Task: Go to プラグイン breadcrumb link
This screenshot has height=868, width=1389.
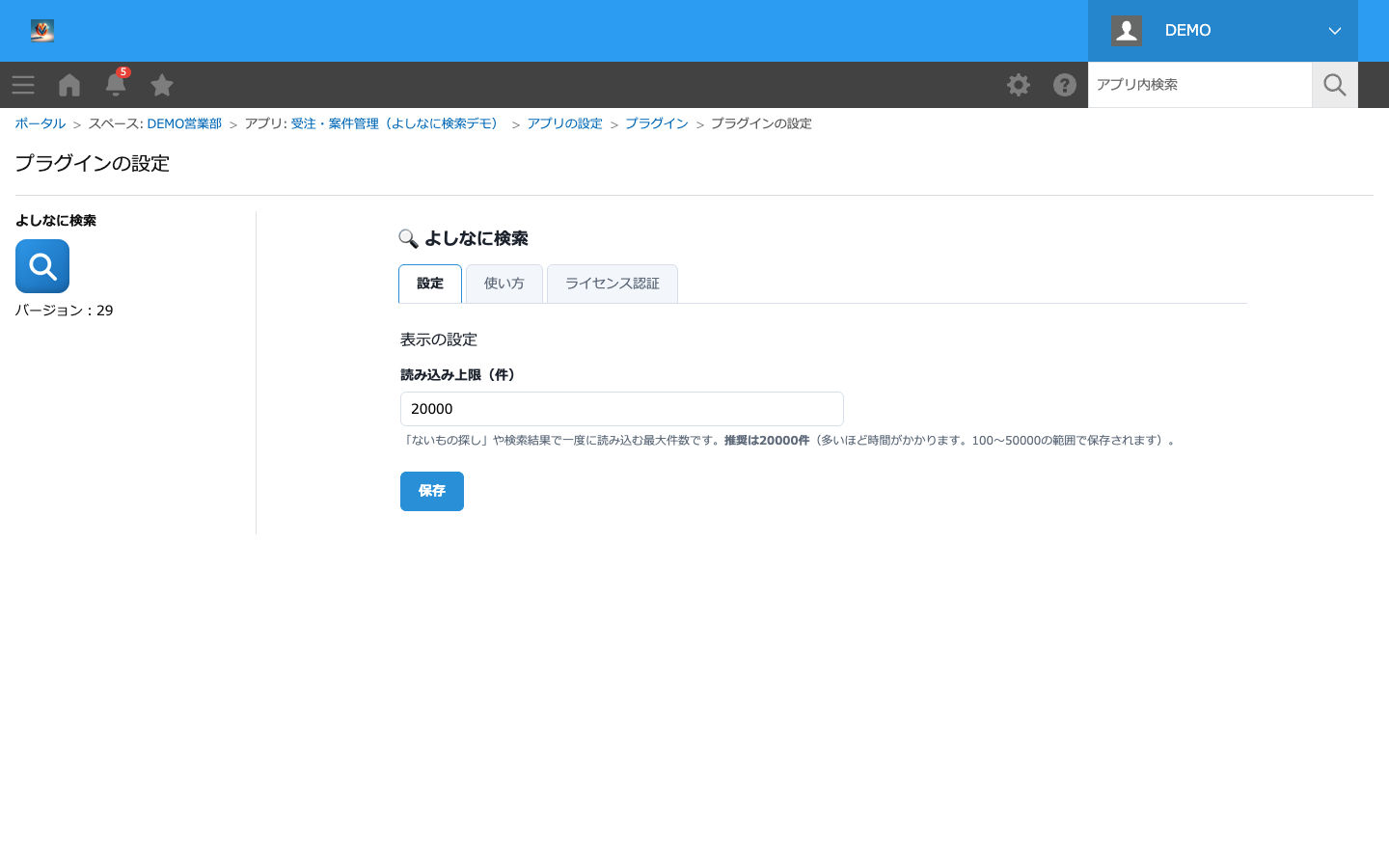Action: [656, 123]
